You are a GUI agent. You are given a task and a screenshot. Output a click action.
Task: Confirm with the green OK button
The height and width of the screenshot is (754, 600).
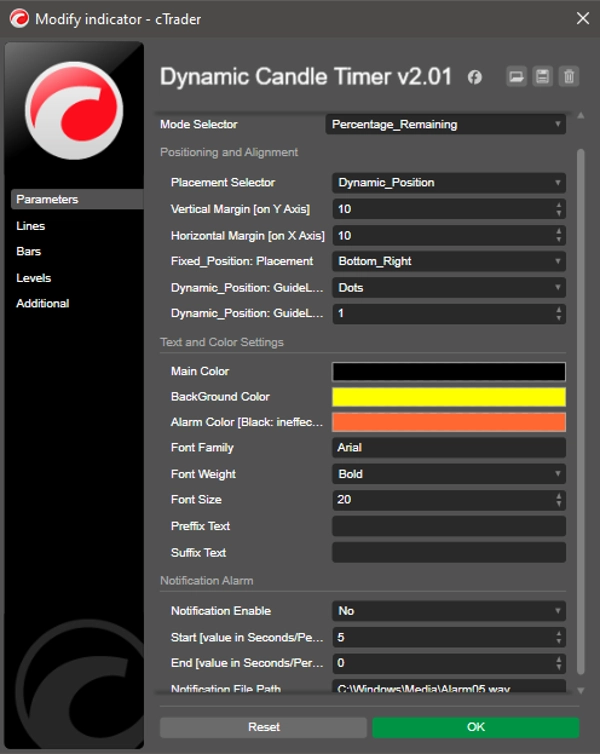476,727
